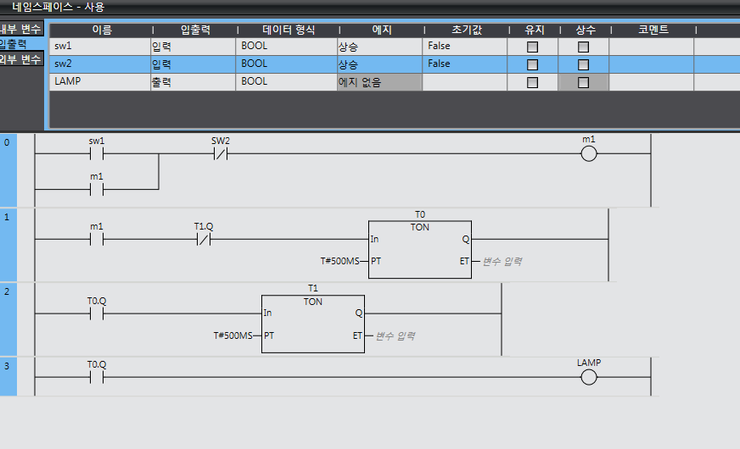The image size is (740, 449).
Task: Select the T0 TON timer block
Action: tap(420, 249)
